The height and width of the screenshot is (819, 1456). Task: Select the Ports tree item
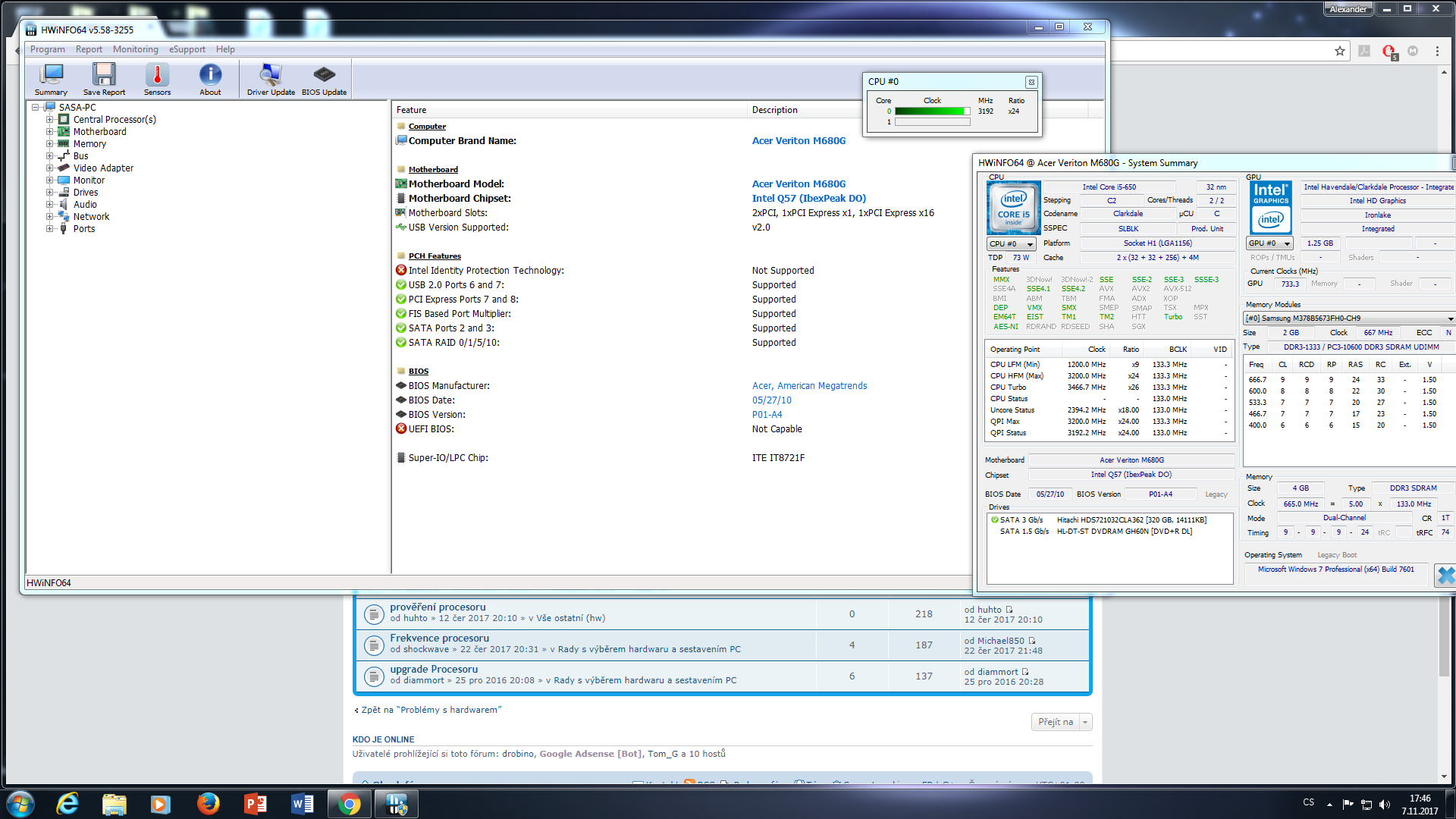[x=84, y=229]
